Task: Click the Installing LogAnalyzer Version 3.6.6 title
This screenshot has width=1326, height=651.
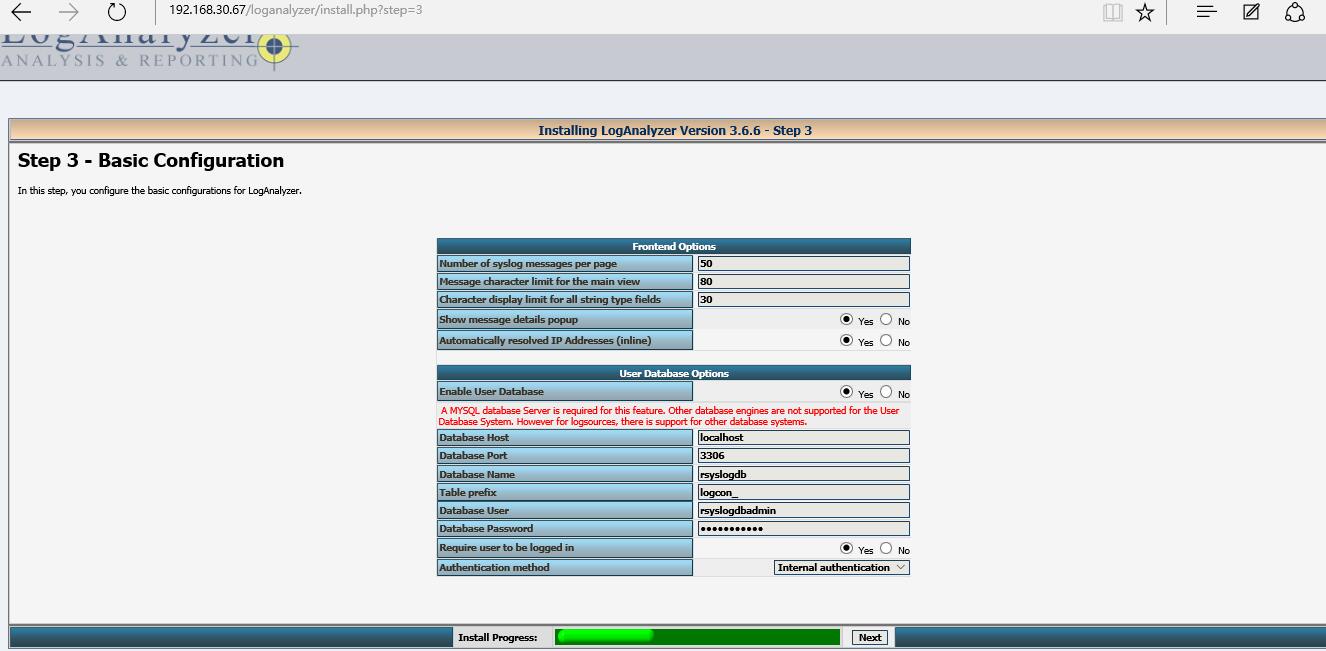Action: coord(675,130)
